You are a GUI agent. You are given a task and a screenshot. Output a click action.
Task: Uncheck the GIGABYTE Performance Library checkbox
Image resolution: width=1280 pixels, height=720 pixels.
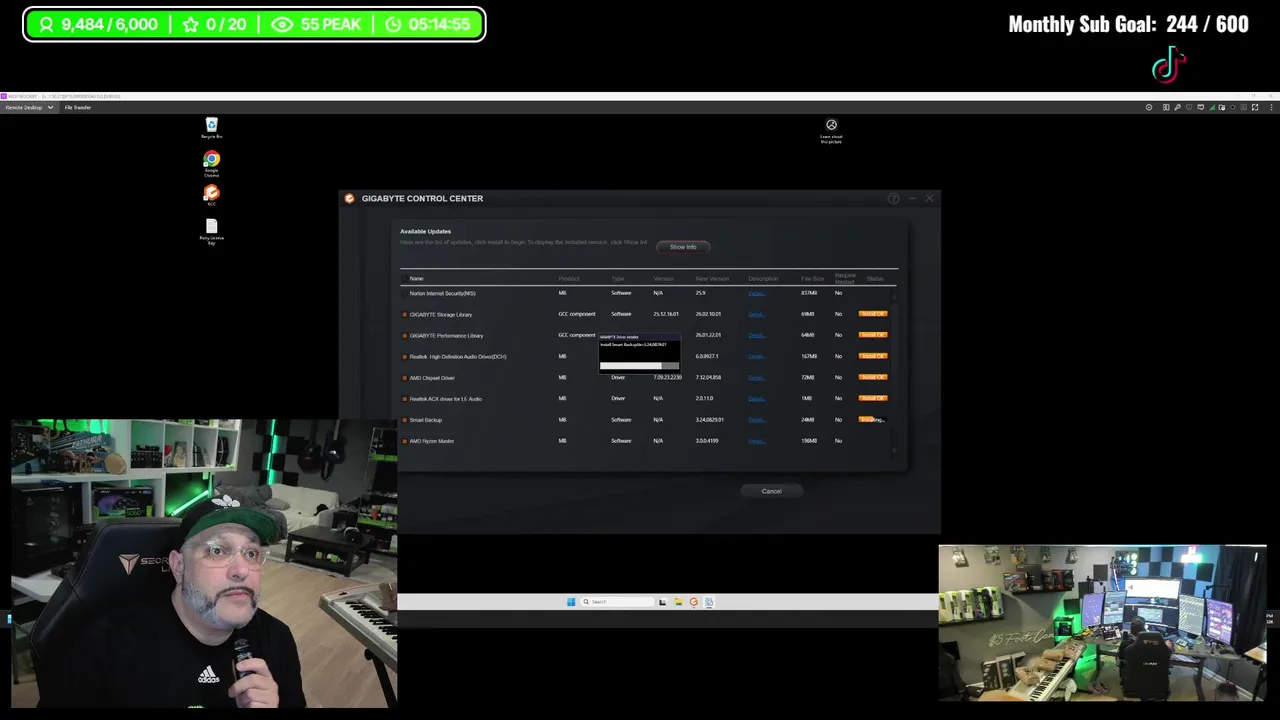[x=404, y=335]
